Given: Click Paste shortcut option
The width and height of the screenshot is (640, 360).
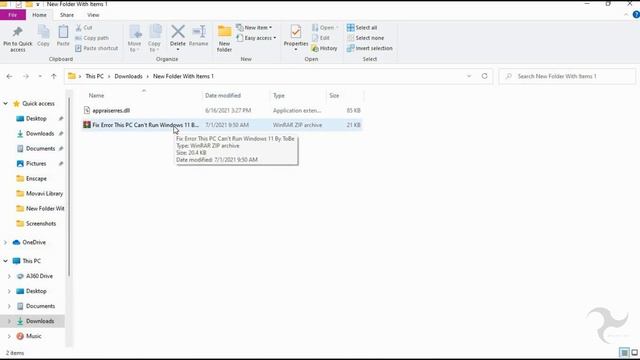Looking at the screenshot, I should coord(97,48).
